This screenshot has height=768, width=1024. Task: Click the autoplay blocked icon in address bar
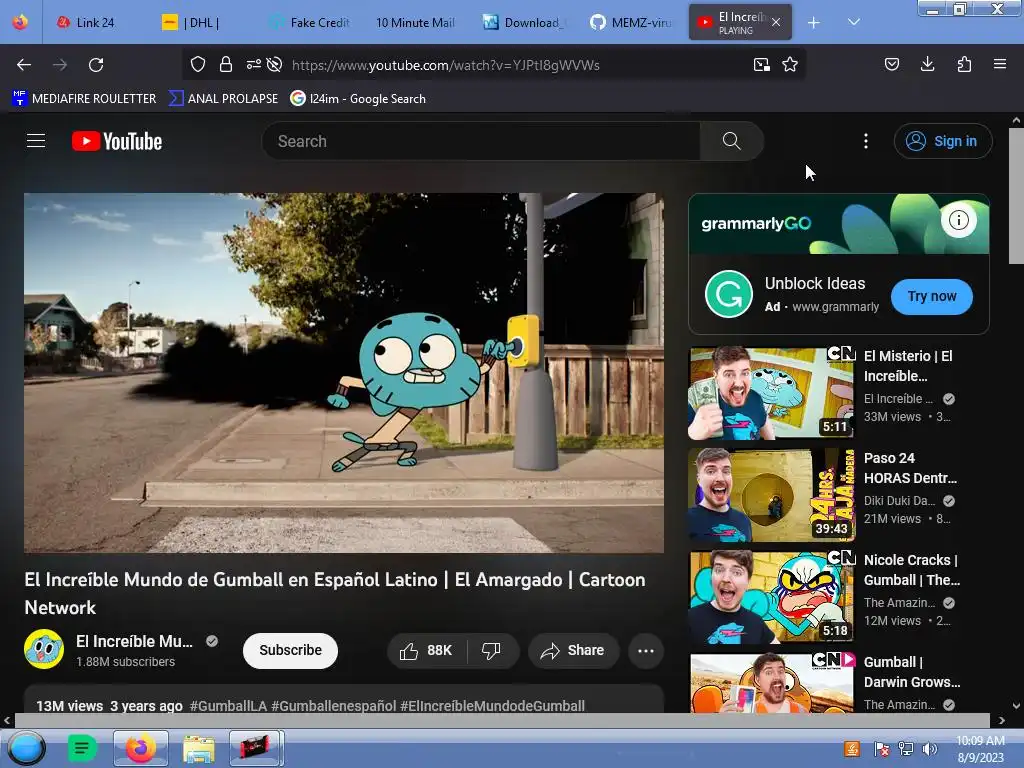[275, 64]
